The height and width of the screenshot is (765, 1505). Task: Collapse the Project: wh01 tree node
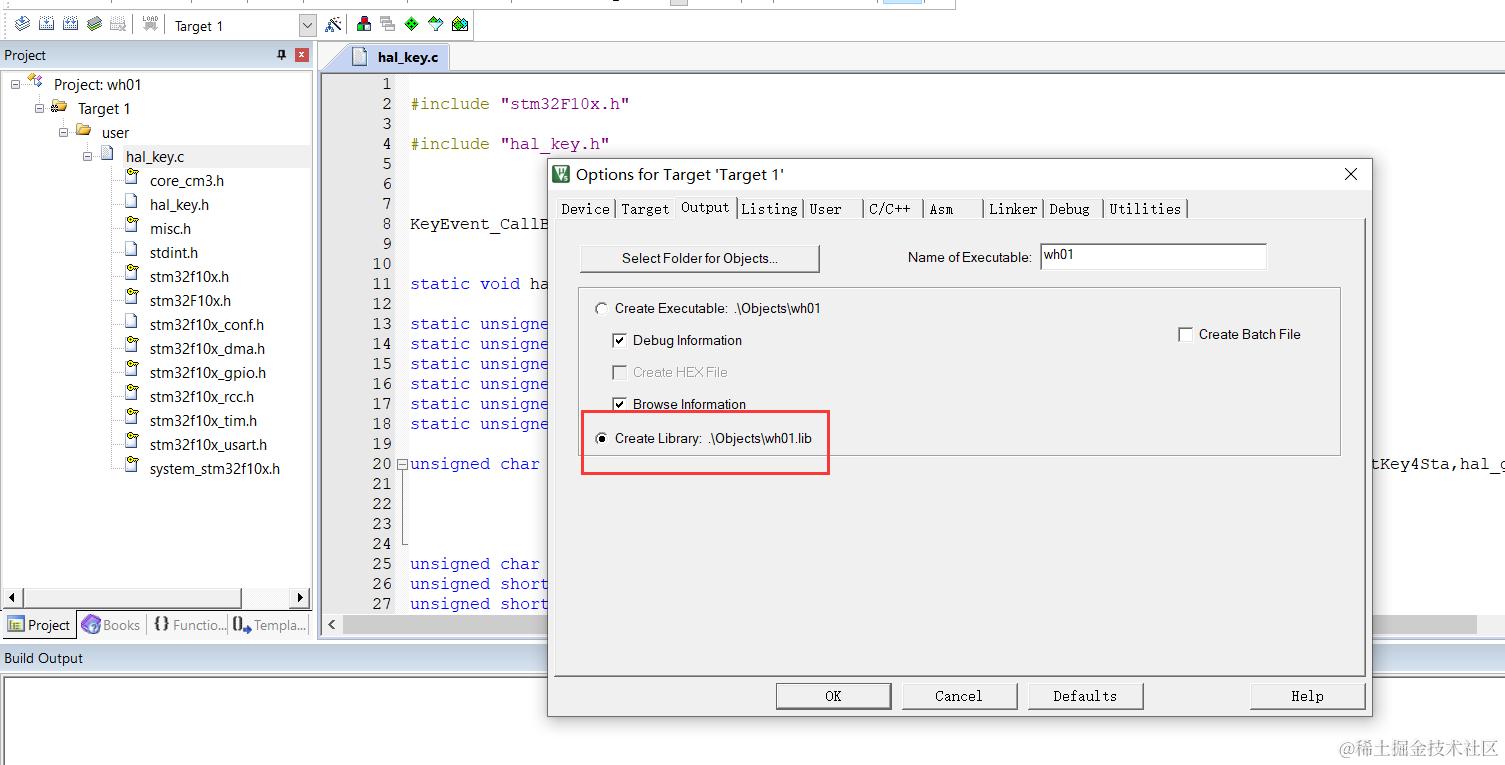click(x=15, y=84)
